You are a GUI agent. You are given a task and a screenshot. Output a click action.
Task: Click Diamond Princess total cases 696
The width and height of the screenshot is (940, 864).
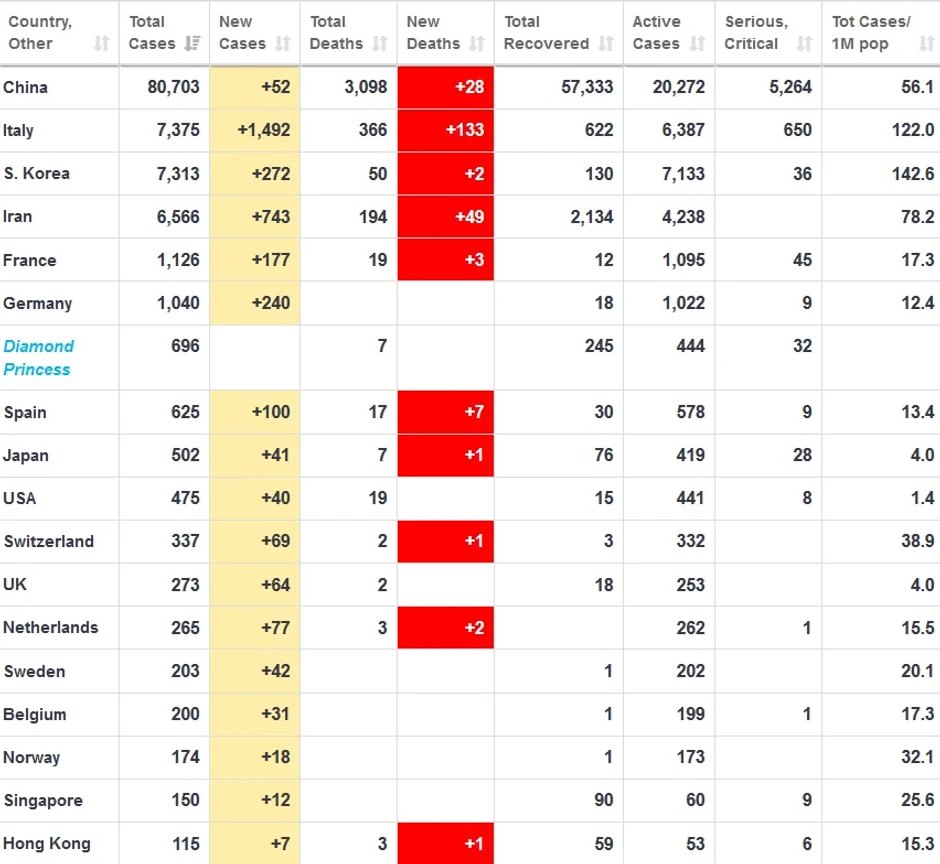pyautogui.click(x=185, y=346)
